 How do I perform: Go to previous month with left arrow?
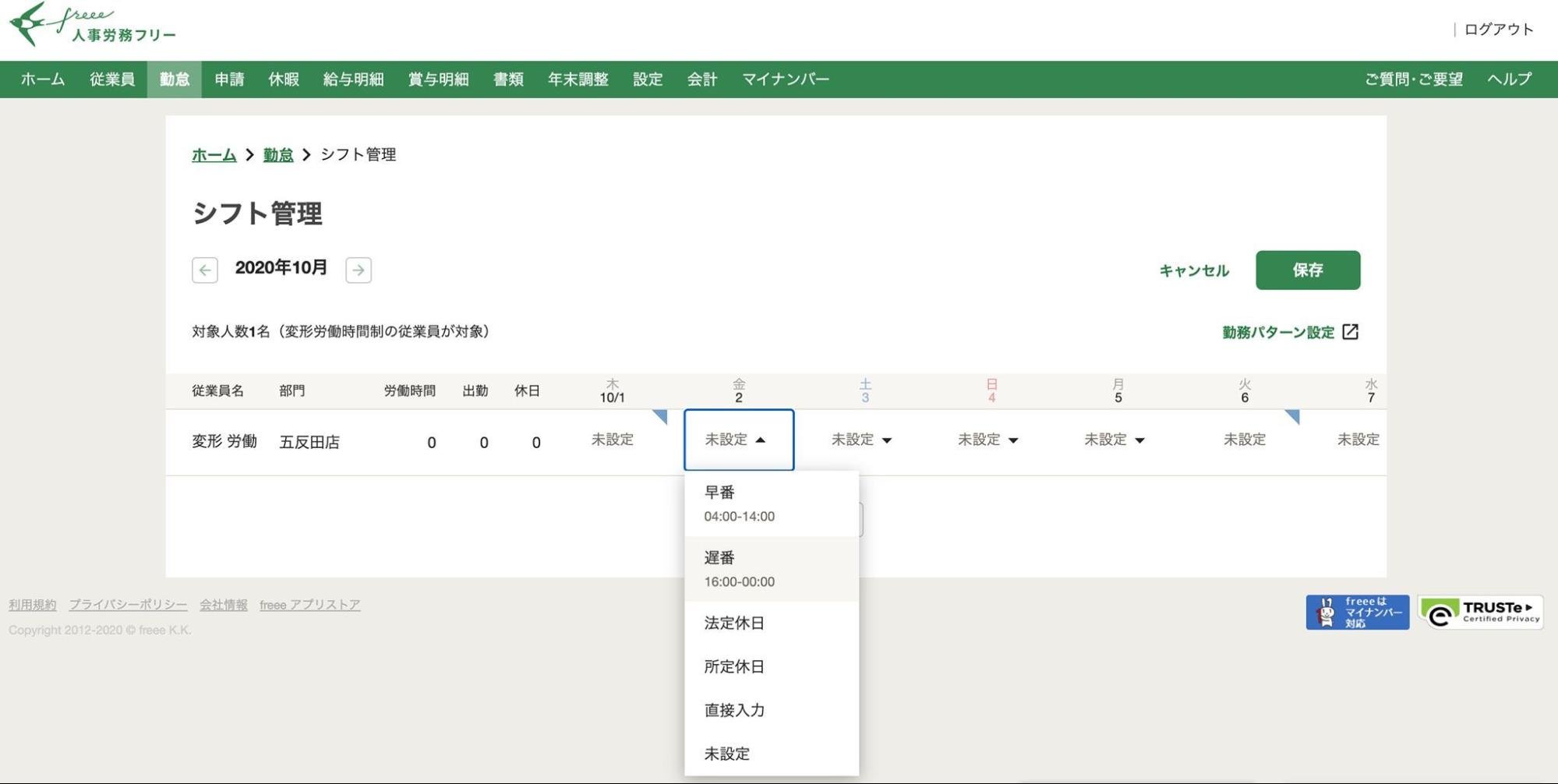pos(204,270)
